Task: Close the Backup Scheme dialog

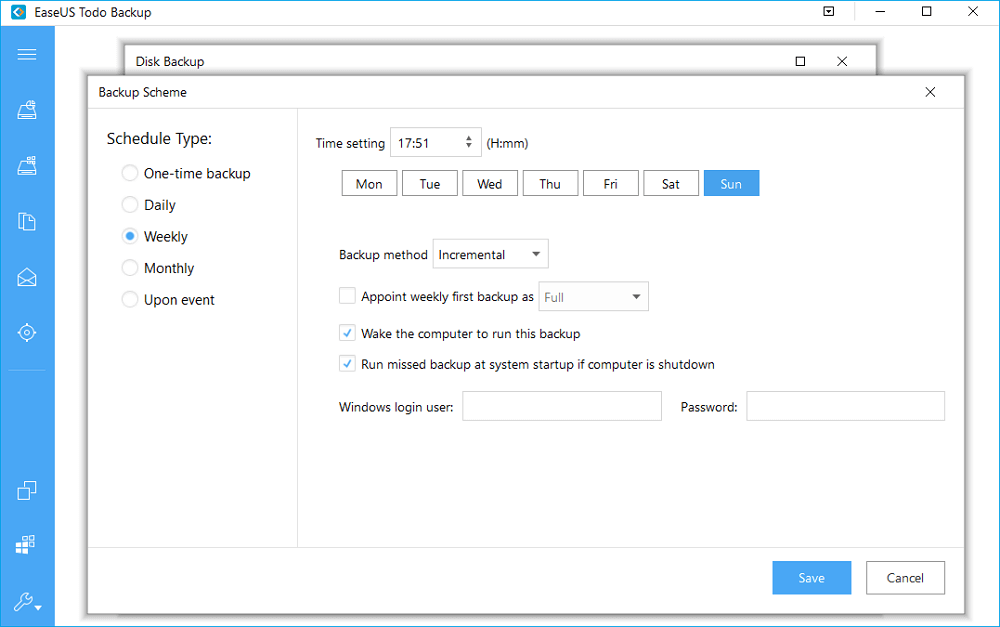Action: pos(930,92)
